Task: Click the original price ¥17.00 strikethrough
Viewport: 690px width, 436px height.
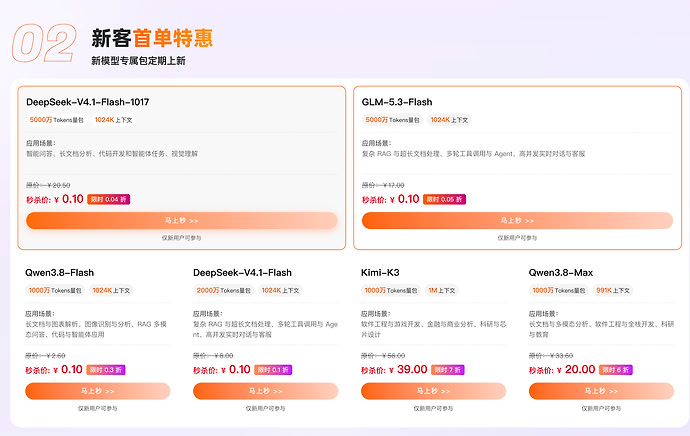Action: [383, 185]
